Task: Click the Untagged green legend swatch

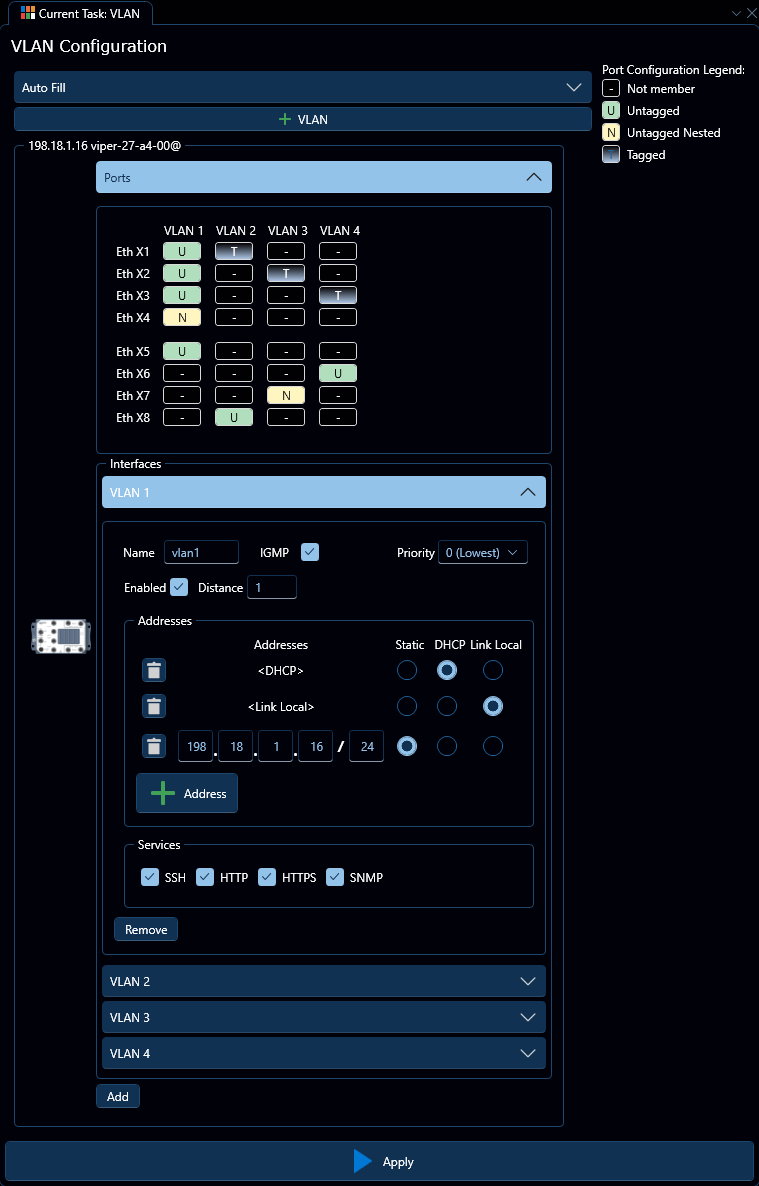Action: (611, 111)
